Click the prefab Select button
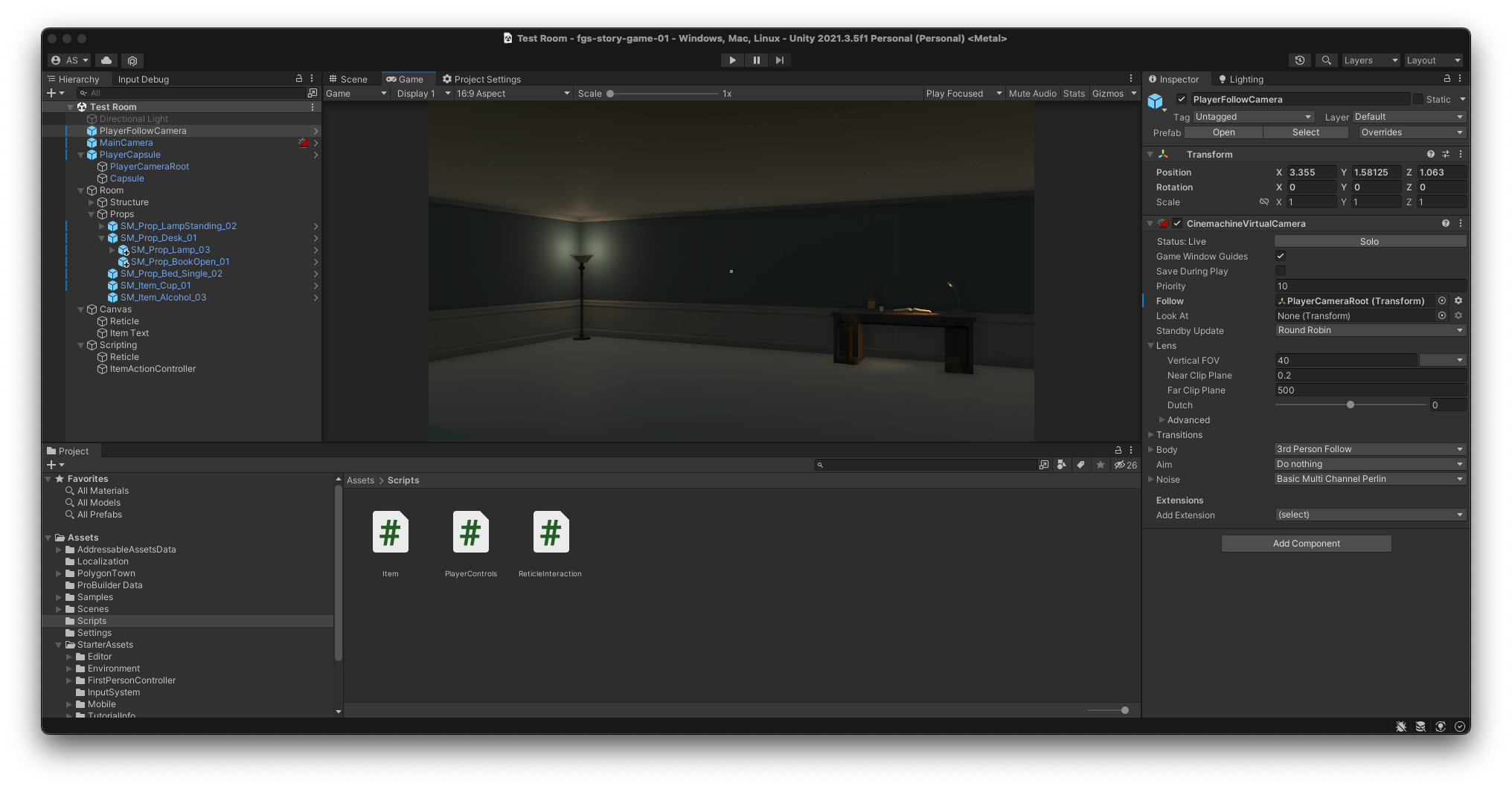The width and height of the screenshot is (1512, 789). coord(1305,132)
